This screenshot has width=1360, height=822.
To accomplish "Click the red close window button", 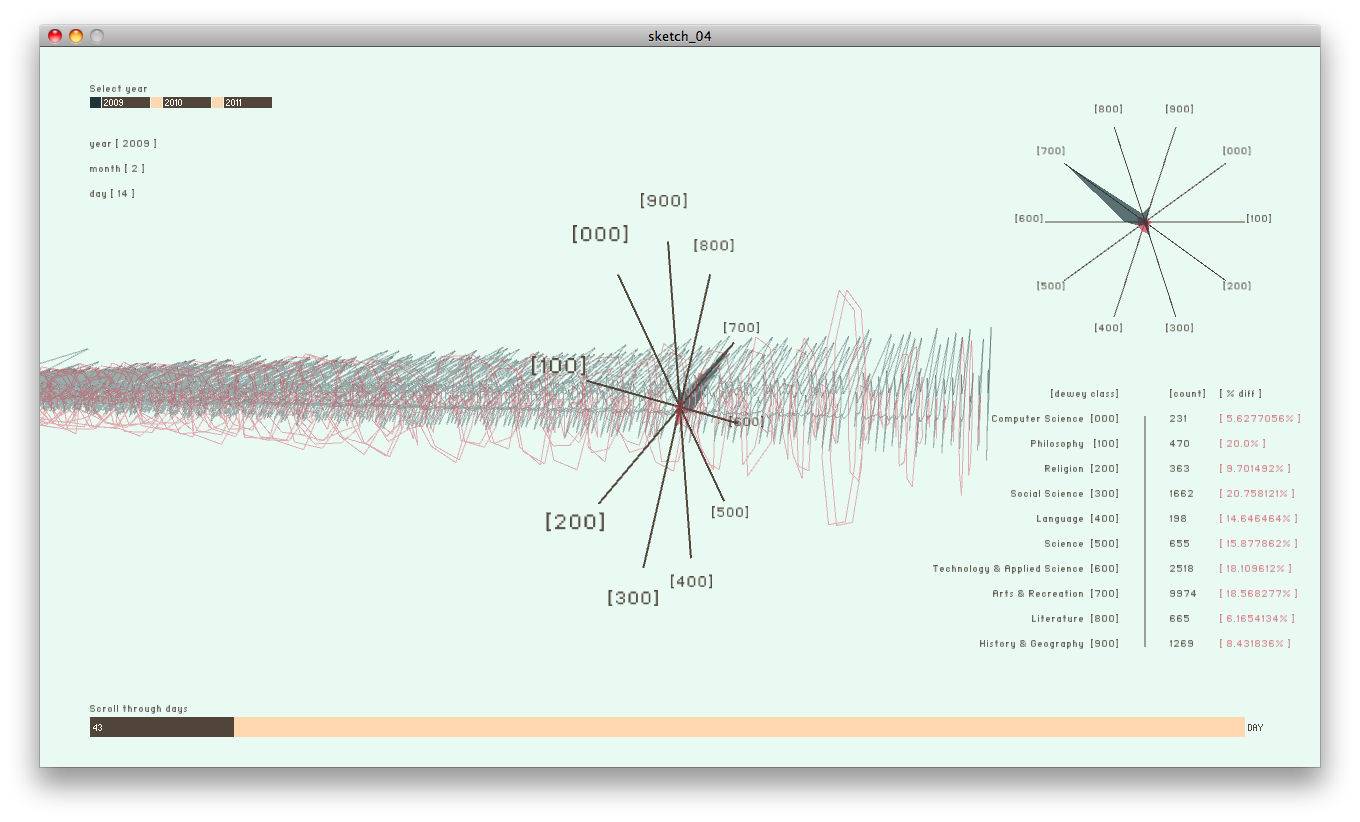I will pos(55,36).
